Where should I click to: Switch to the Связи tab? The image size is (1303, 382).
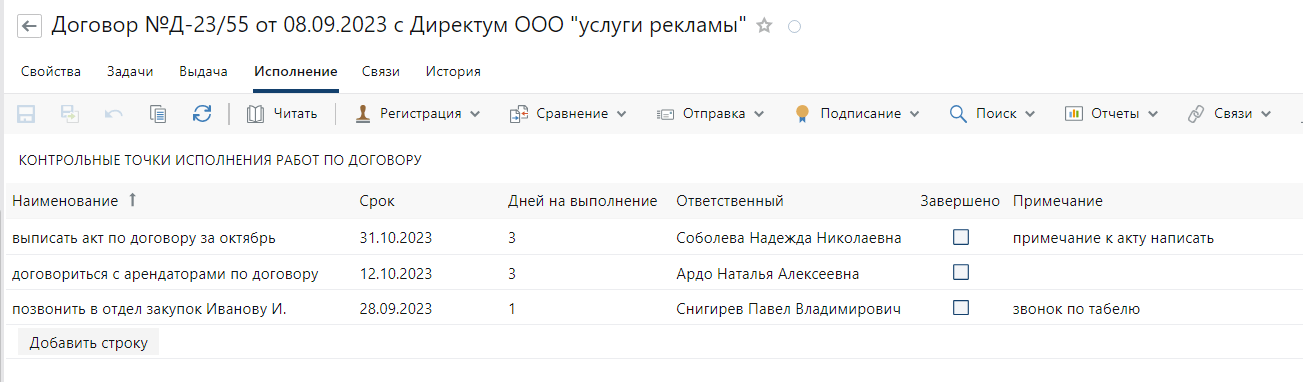click(381, 71)
